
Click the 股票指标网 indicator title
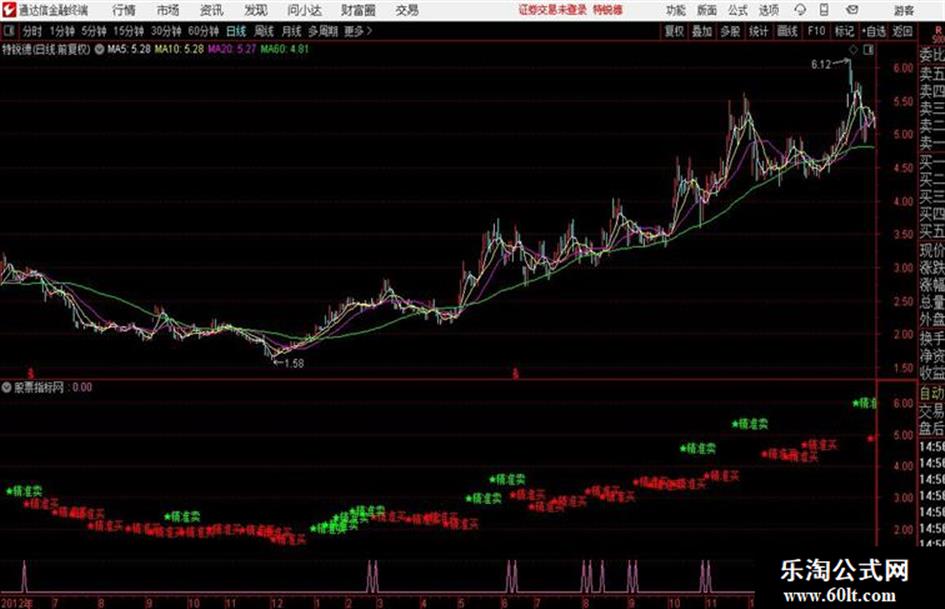pos(39,387)
